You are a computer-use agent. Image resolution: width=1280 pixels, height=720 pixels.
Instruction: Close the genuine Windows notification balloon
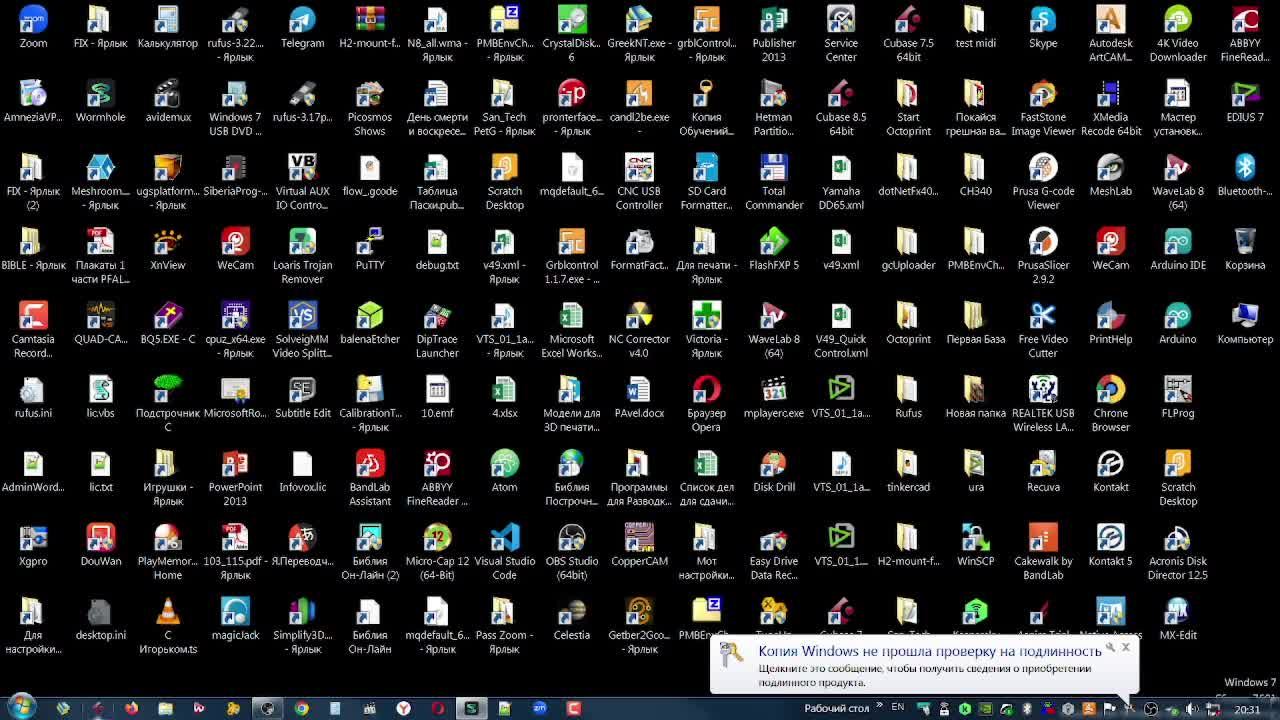pos(1125,647)
